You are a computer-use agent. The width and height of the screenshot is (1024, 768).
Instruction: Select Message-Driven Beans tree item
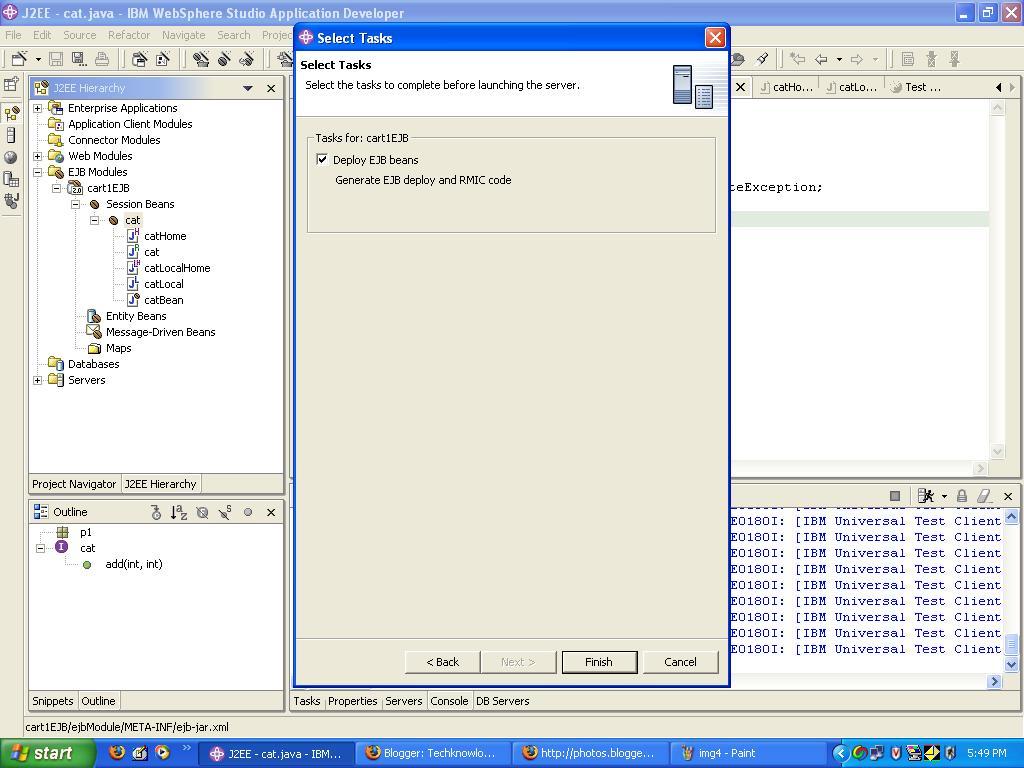point(161,332)
